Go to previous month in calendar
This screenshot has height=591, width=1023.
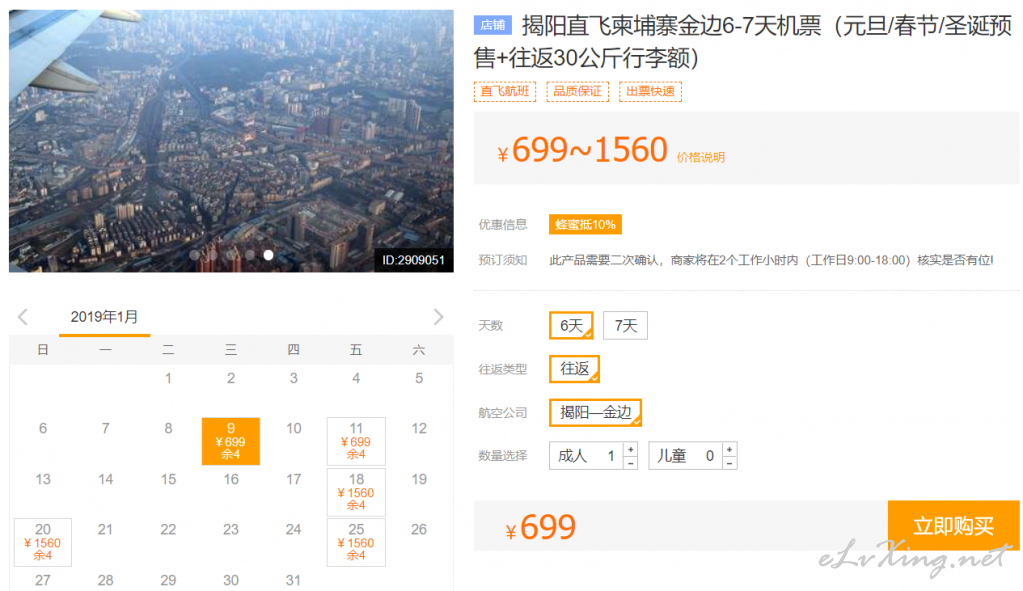tap(23, 318)
